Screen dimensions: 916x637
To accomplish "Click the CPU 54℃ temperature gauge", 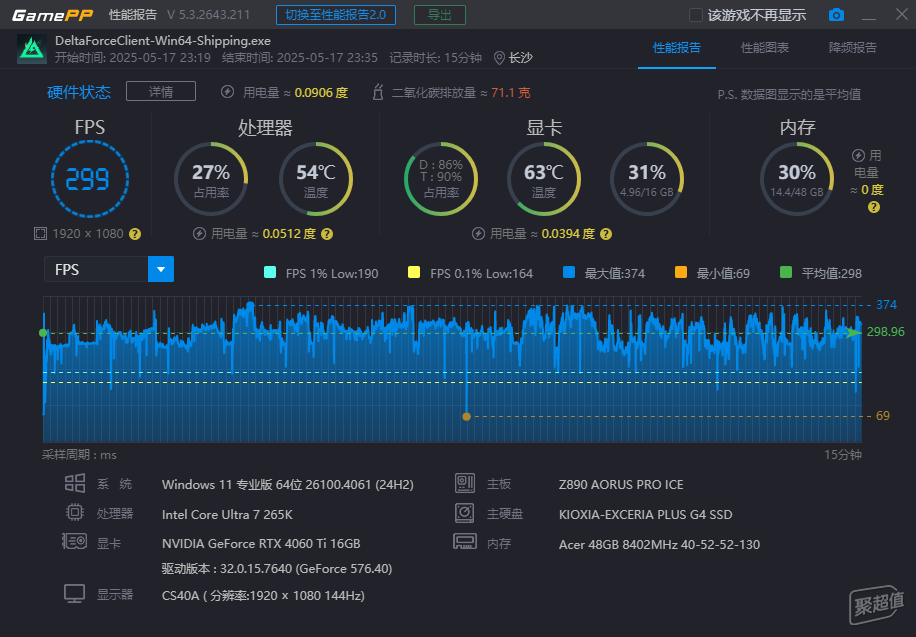I will coord(315,179).
